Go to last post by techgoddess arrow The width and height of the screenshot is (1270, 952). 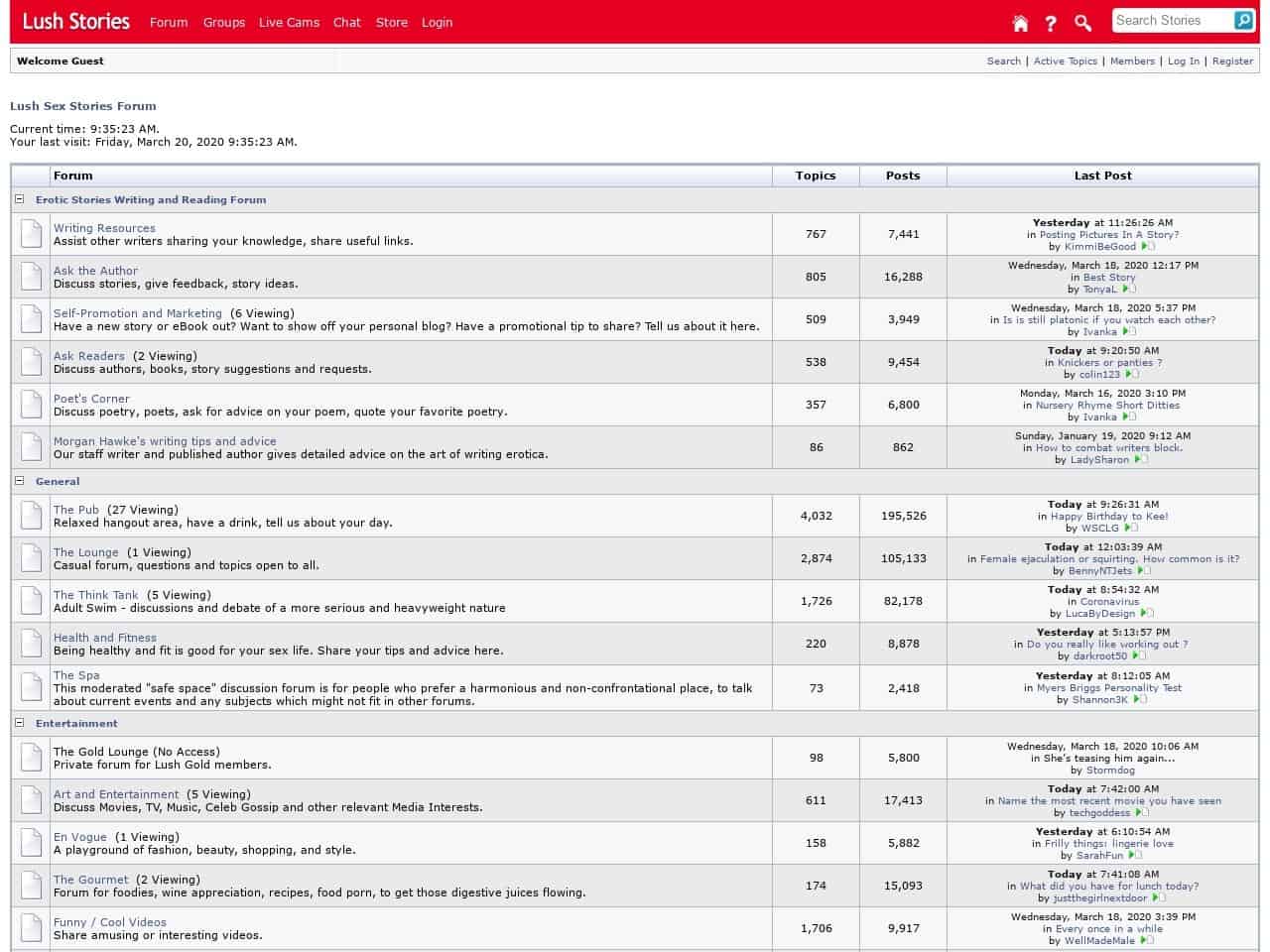point(1143,812)
